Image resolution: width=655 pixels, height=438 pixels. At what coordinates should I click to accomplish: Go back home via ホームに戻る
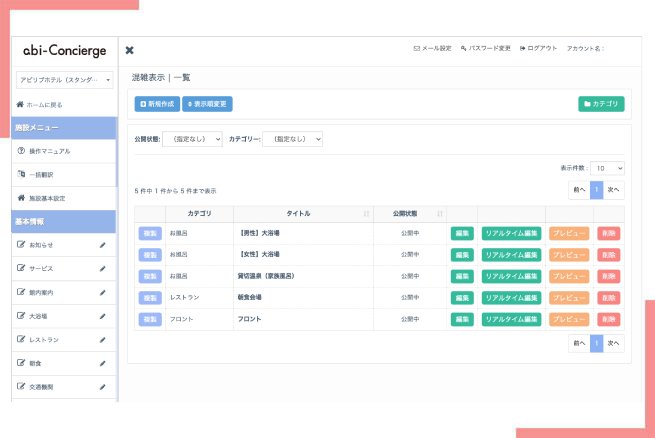pos(39,105)
